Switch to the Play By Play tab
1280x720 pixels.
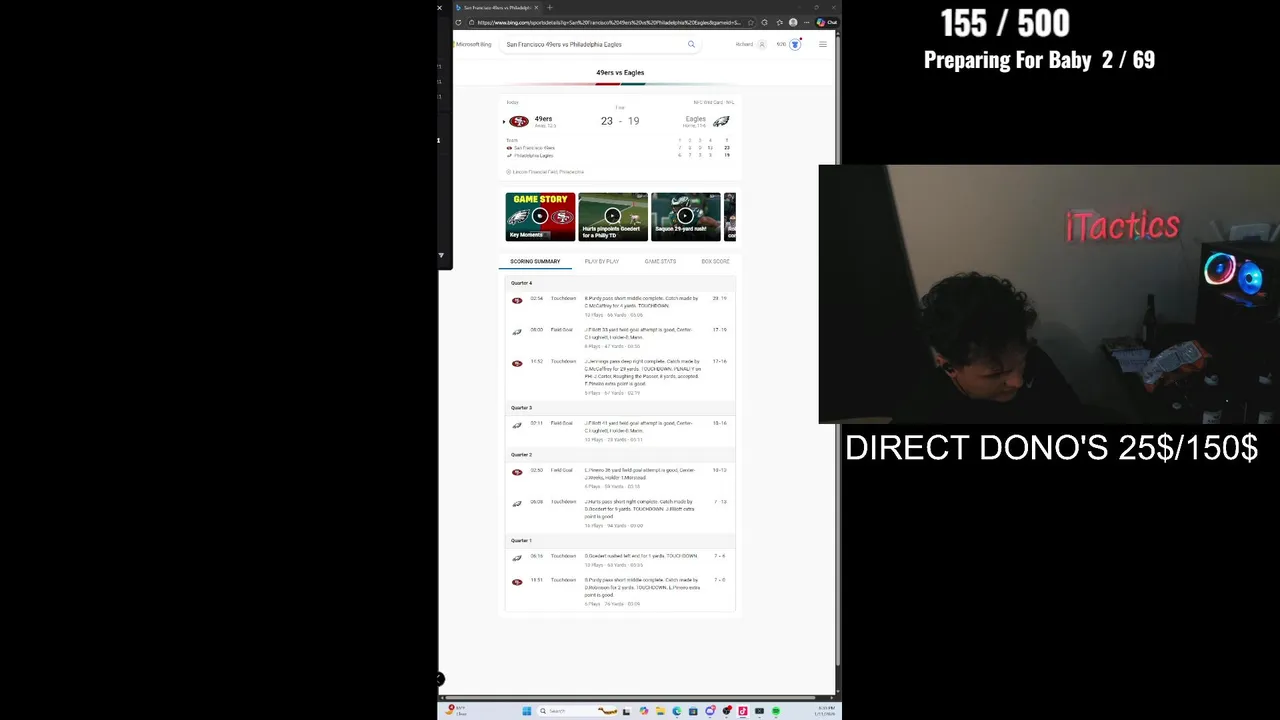pos(602,261)
